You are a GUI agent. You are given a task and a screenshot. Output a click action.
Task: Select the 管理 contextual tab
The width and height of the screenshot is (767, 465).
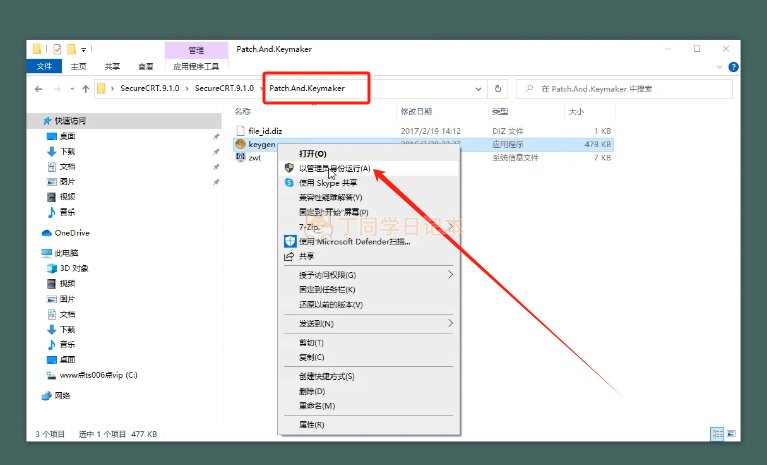click(x=196, y=50)
